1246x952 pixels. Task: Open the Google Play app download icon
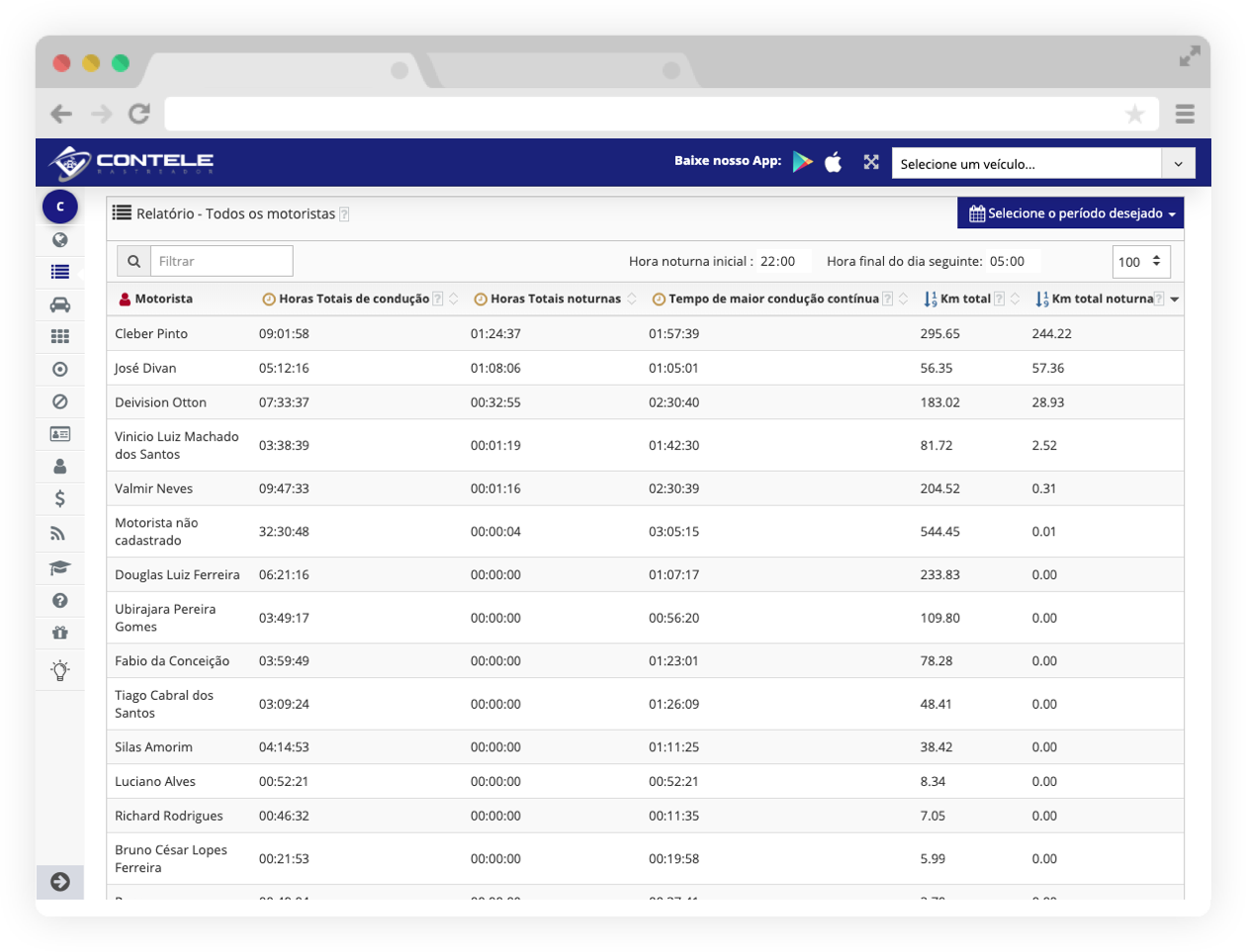tap(802, 162)
